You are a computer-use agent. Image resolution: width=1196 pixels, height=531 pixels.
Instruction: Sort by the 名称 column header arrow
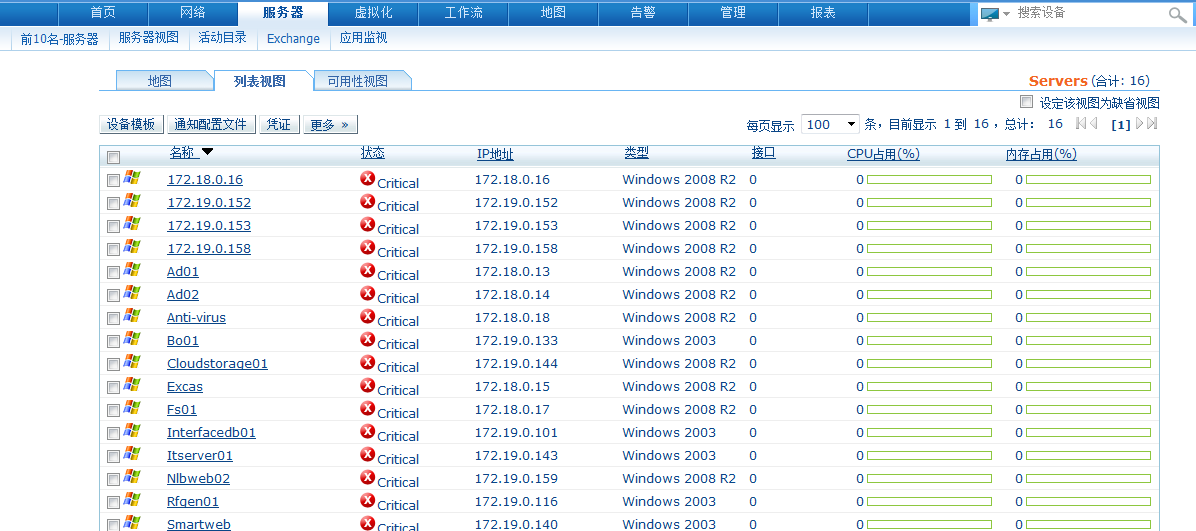pos(207,152)
